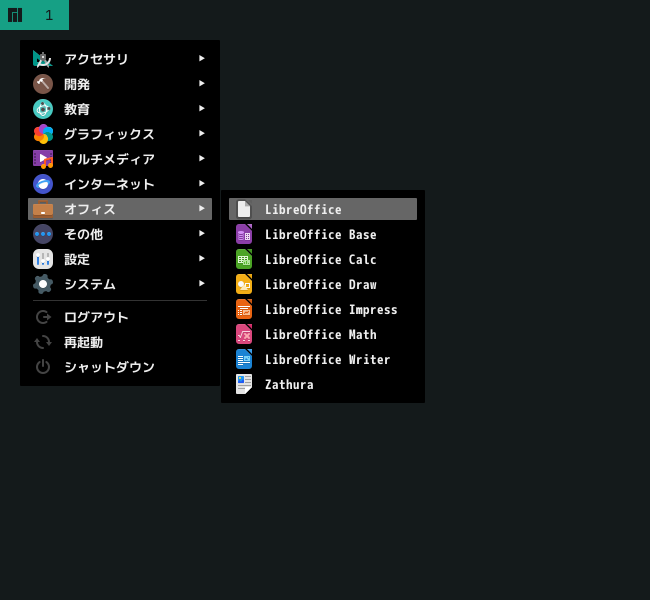The height and width of the screenshot is (600, 650).
Task: Switch to workspace 1 in the panel
Action: [x=49, y=15]
